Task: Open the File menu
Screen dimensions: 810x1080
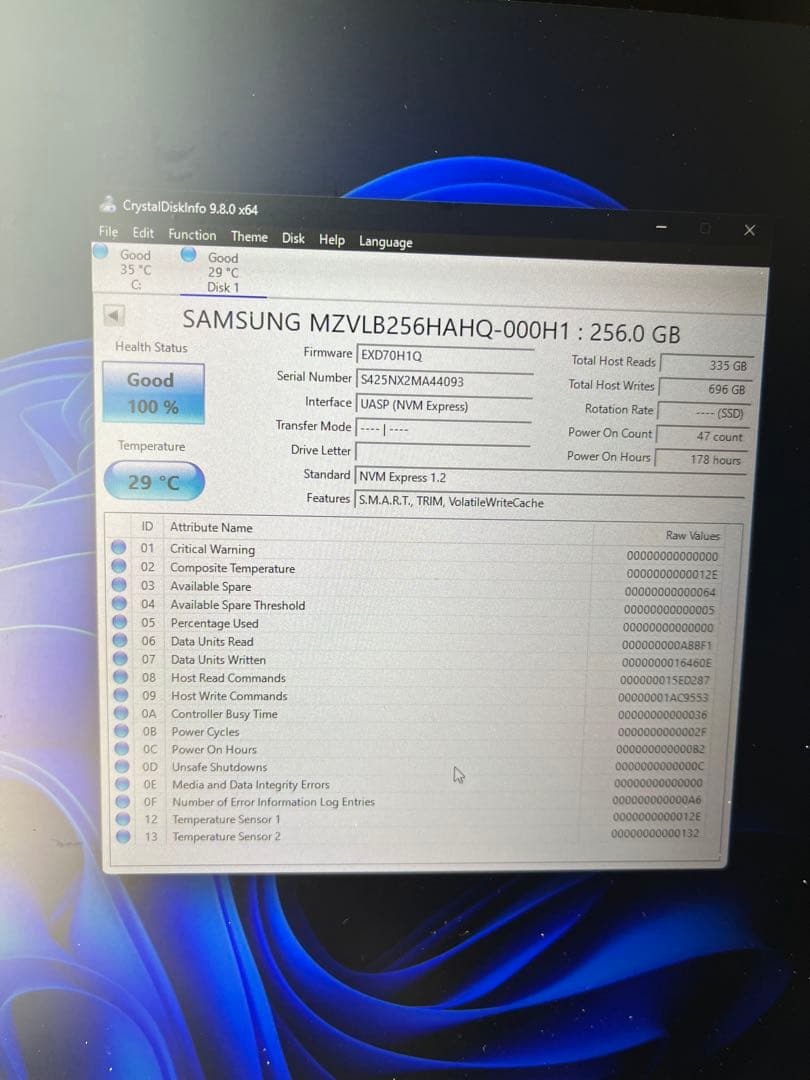Action: [108, 231]
